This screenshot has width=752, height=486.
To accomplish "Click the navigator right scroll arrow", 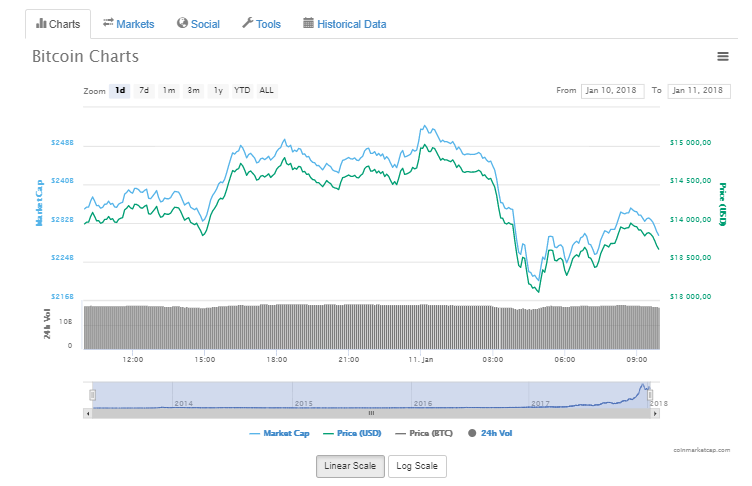I will 655,413.
